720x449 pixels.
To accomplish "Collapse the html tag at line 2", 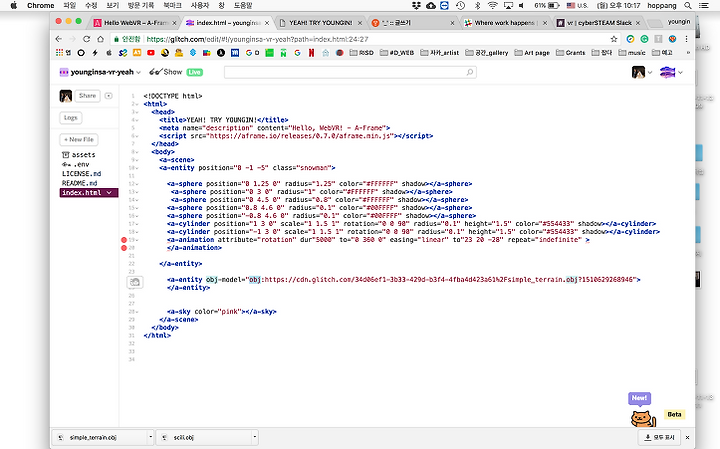I will 137,104.
